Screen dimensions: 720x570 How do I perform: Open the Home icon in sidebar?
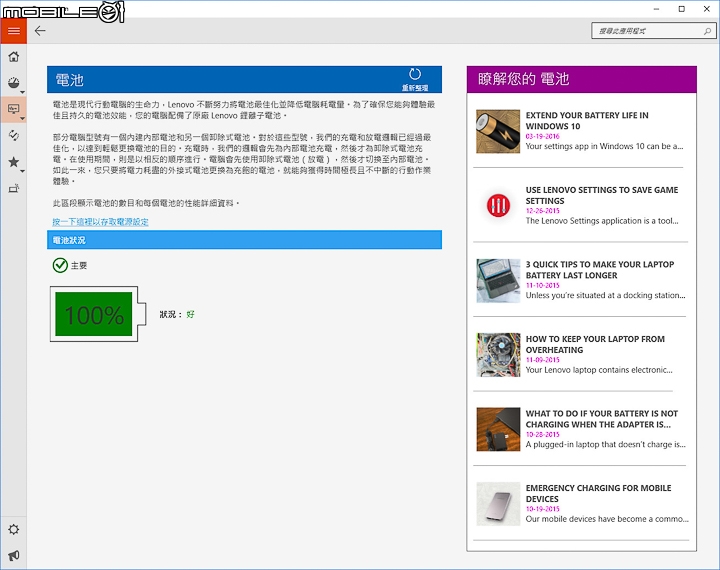pos(14,56)
